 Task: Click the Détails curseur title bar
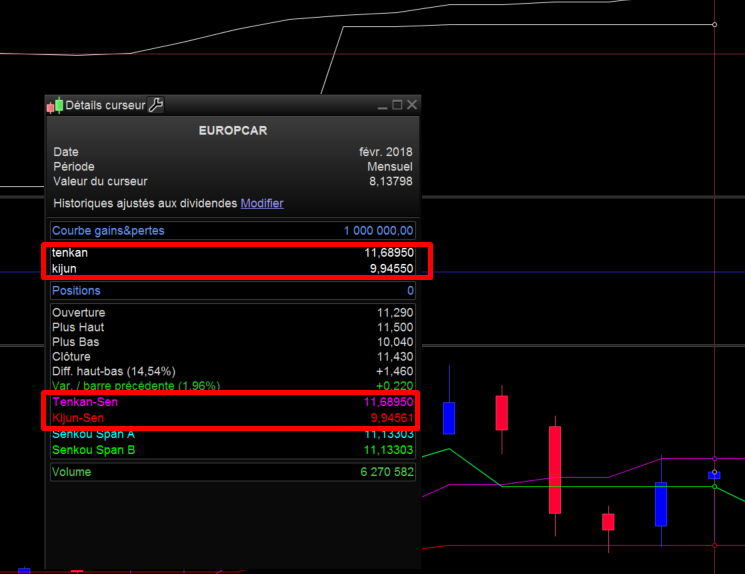233,105
